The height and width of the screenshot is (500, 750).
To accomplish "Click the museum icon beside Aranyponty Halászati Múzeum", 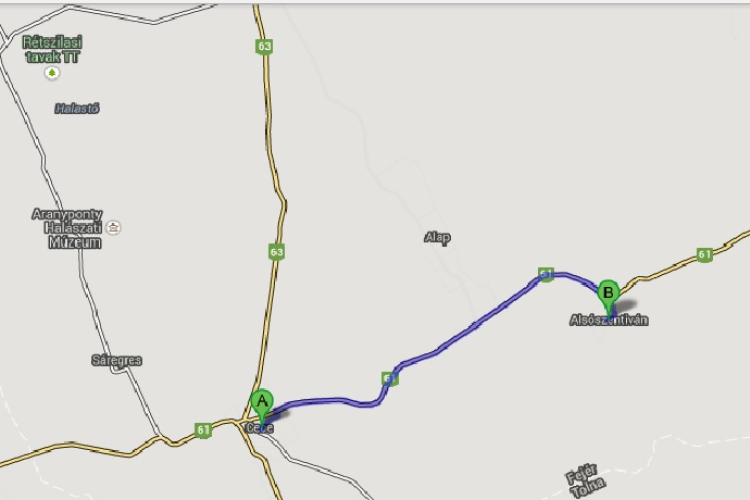I will click(x=113, y=227).
